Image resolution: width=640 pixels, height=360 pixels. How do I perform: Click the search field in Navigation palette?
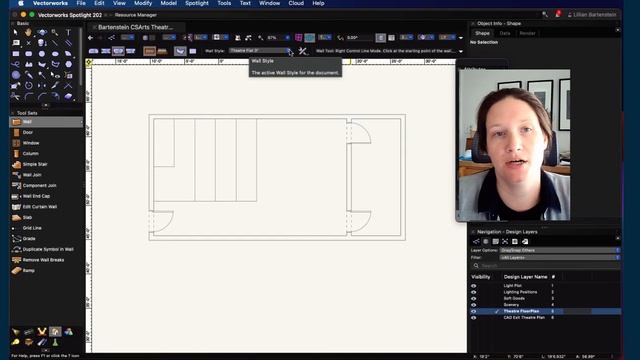click(x=545, y=265)
